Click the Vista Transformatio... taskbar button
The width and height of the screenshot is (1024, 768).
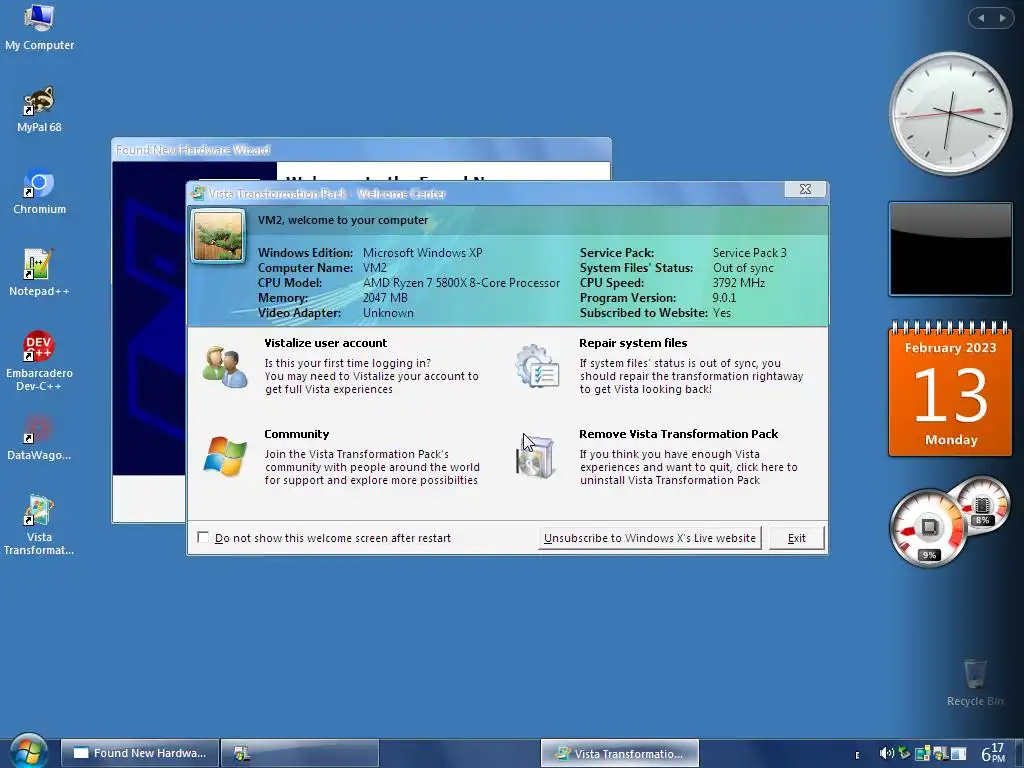coord(620,753)
